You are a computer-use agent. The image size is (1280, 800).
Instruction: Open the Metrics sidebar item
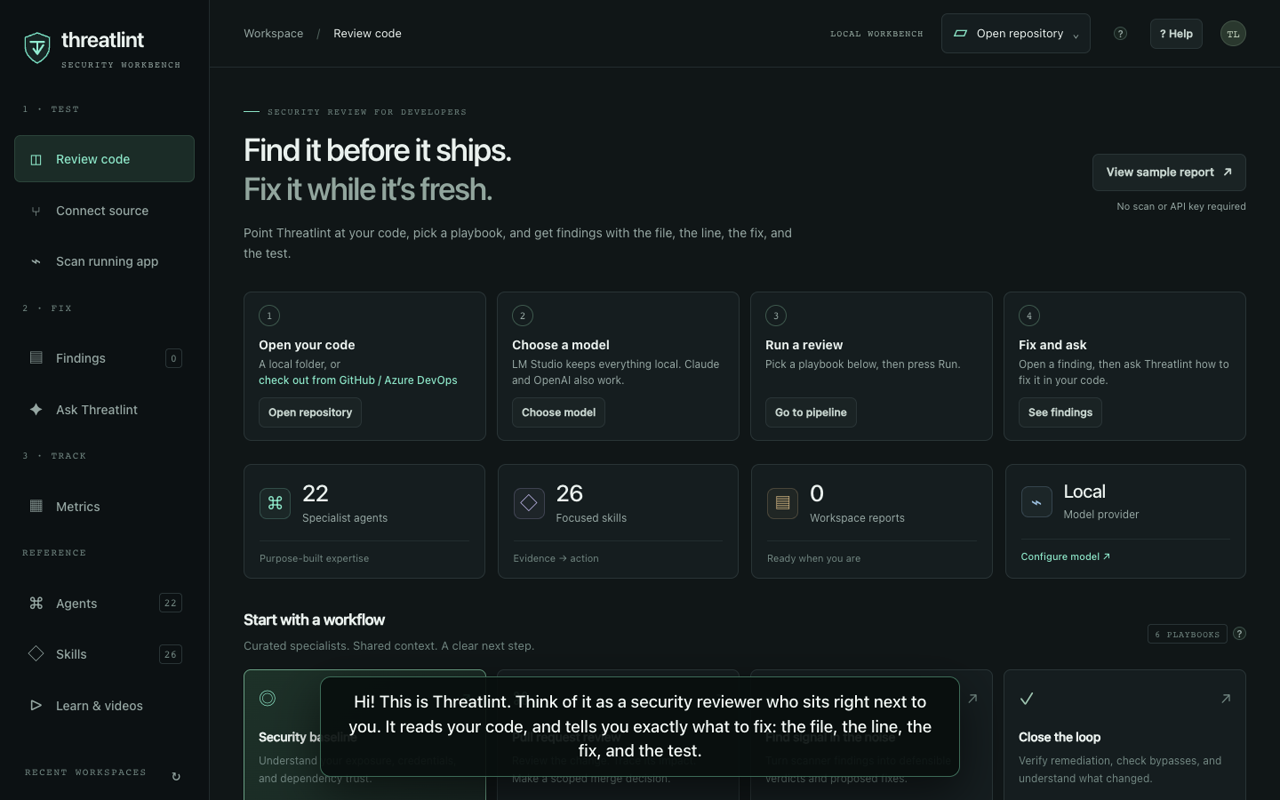point(104,506)
